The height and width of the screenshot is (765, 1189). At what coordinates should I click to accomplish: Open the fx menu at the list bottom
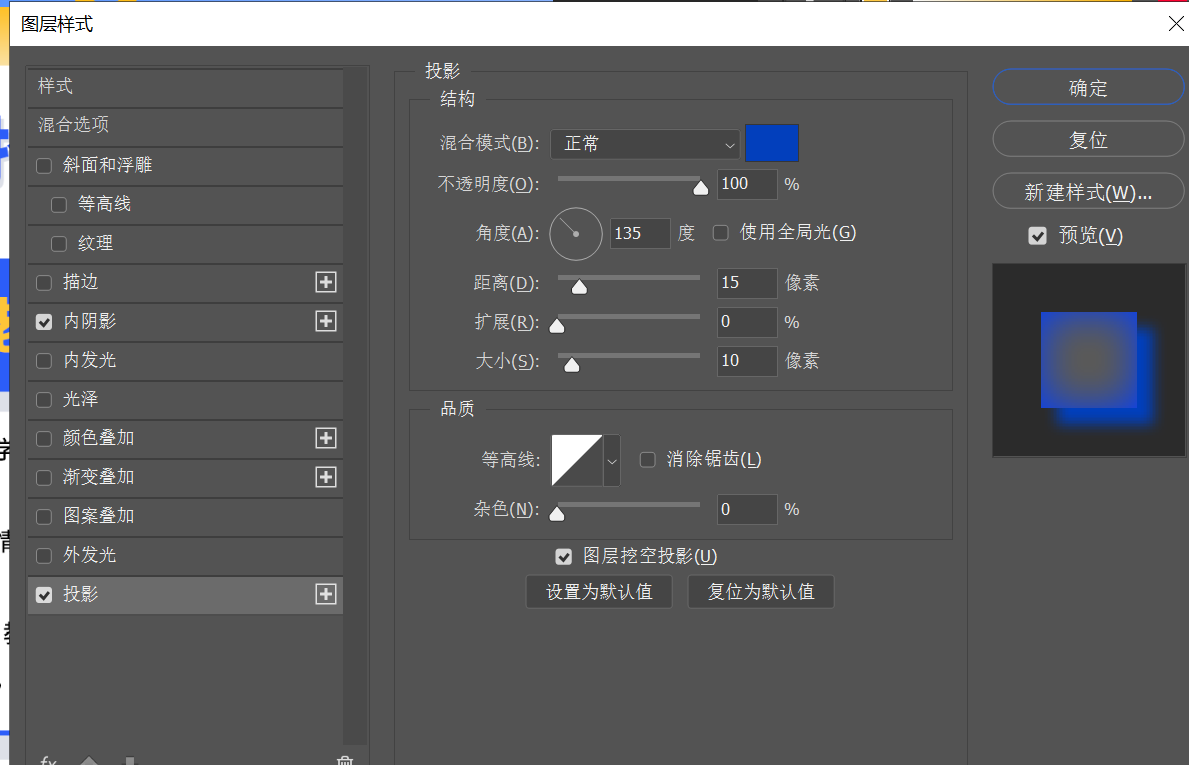(x=49, y=760)
